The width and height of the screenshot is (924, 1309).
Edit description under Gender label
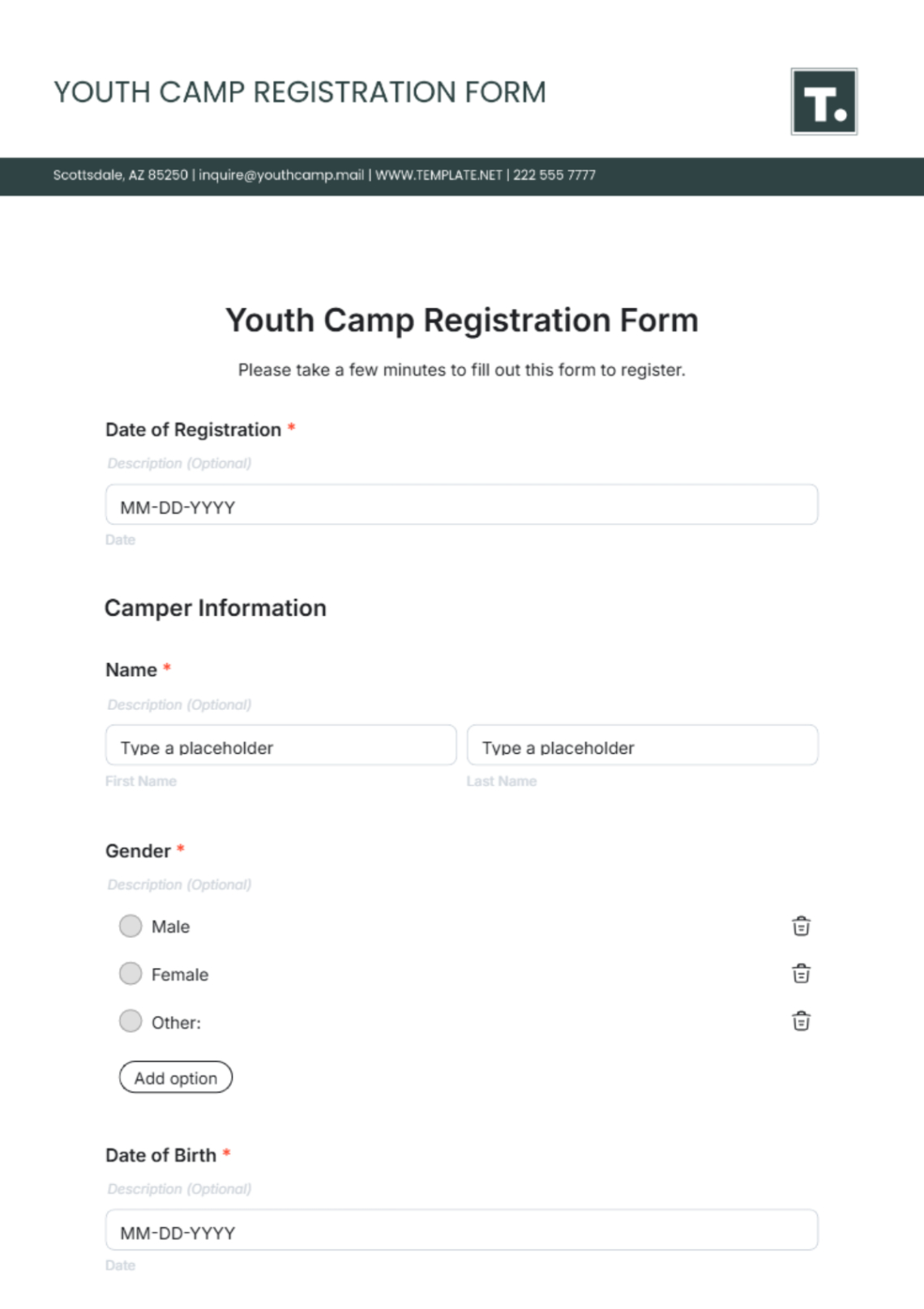(x=179, y=885)
